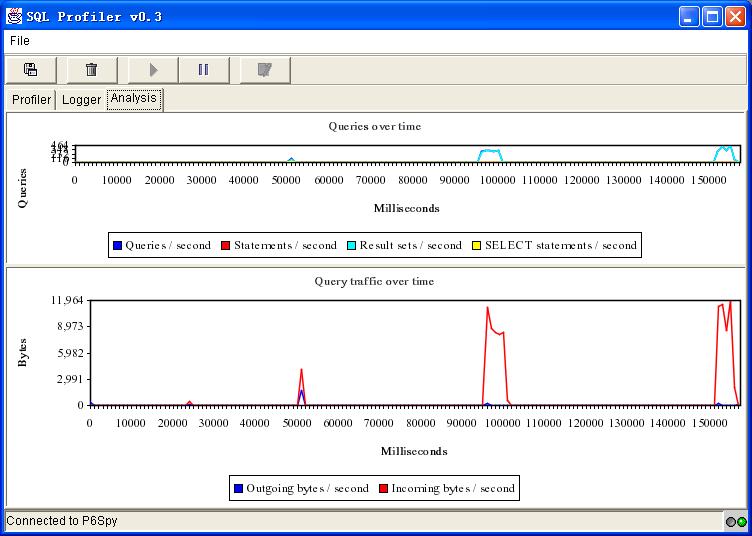752x536 pixels.
Task: Click the trash can clear button
Action: 92,70
